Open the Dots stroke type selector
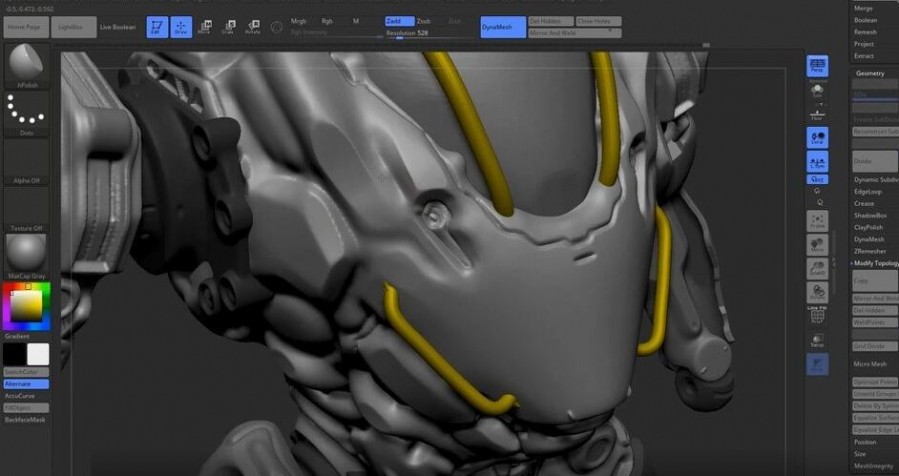Viewport: 899px width, 476px height. click(x=26, y=114)
